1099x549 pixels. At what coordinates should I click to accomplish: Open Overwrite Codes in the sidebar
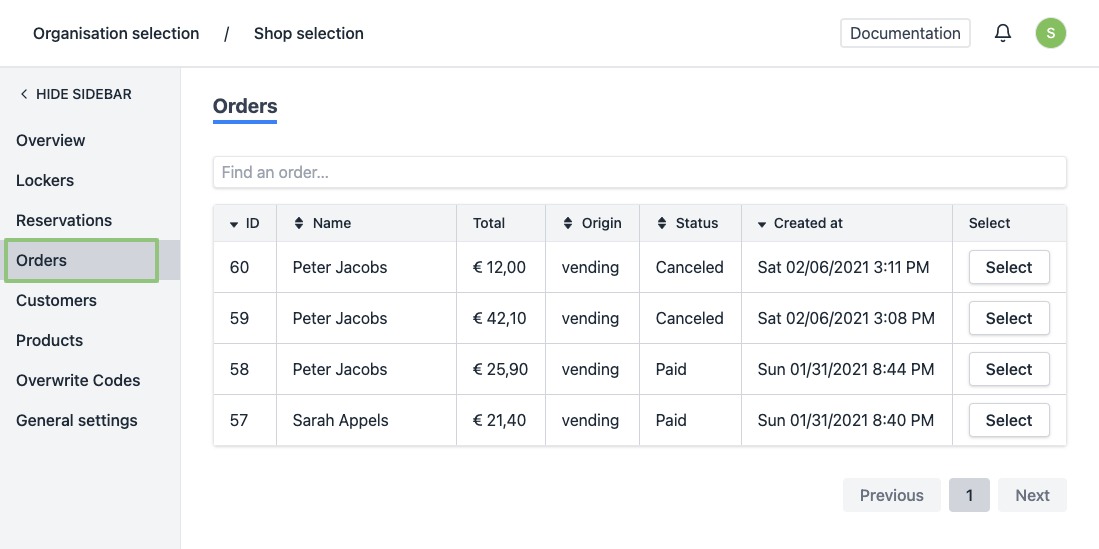[78, 380]
